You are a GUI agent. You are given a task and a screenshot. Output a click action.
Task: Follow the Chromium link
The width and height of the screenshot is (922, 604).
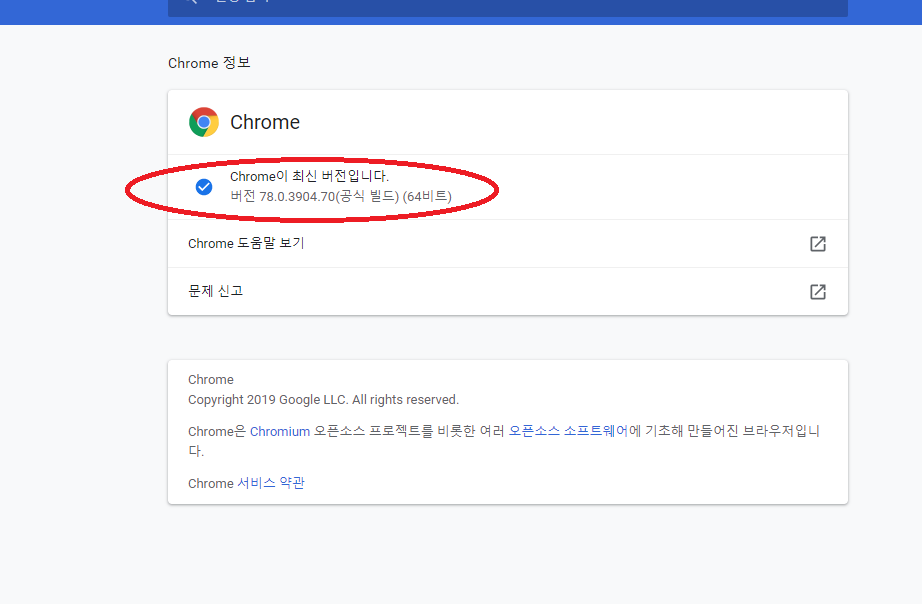(x=280, y=432)
